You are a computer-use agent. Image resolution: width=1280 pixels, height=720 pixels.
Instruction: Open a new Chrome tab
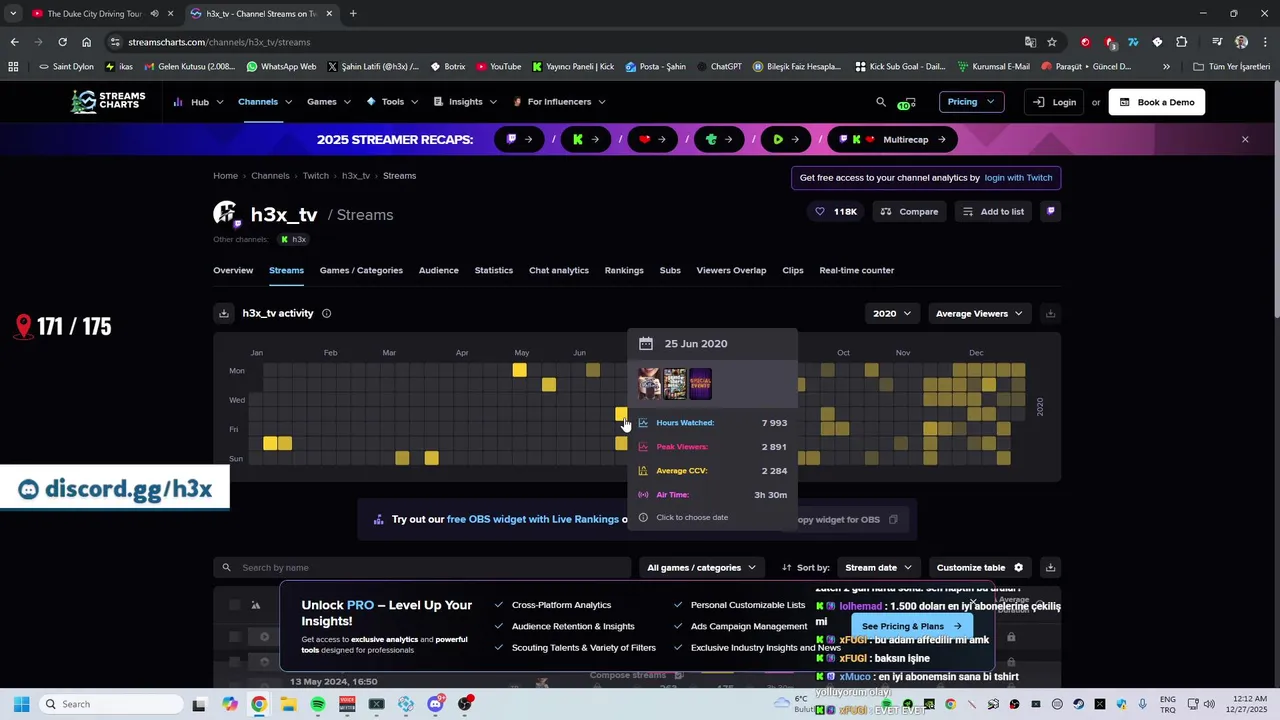(x=353, y=14)
